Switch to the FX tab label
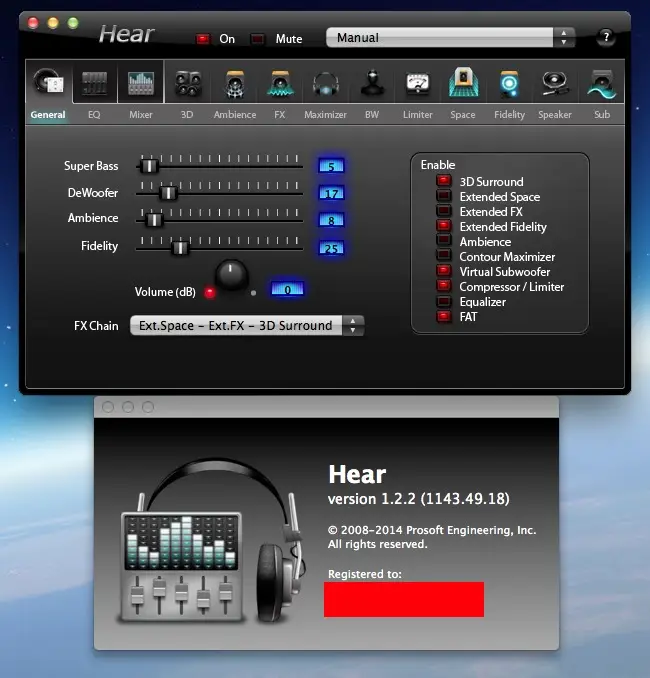This screenshot has width=650, height=678. coord(280,115)
